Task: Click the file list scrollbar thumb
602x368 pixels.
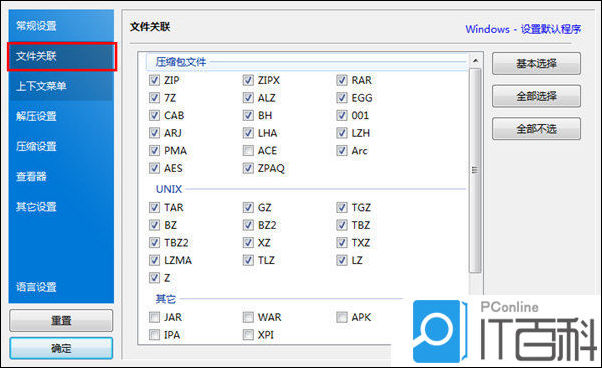Action: 475,170
